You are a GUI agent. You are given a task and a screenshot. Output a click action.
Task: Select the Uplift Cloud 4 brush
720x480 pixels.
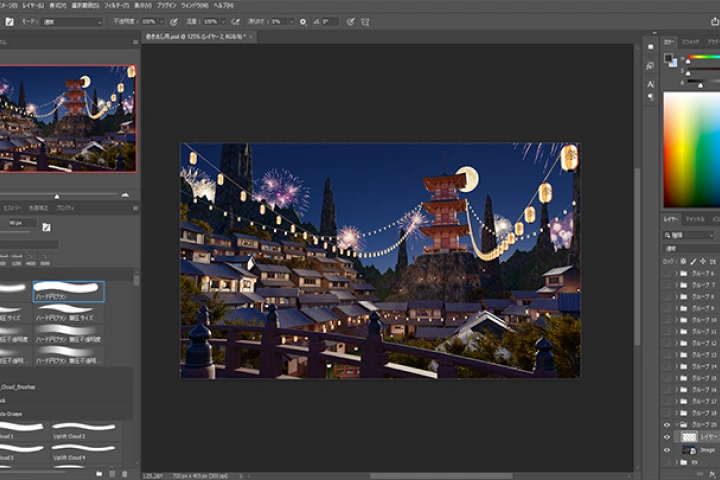84,452
